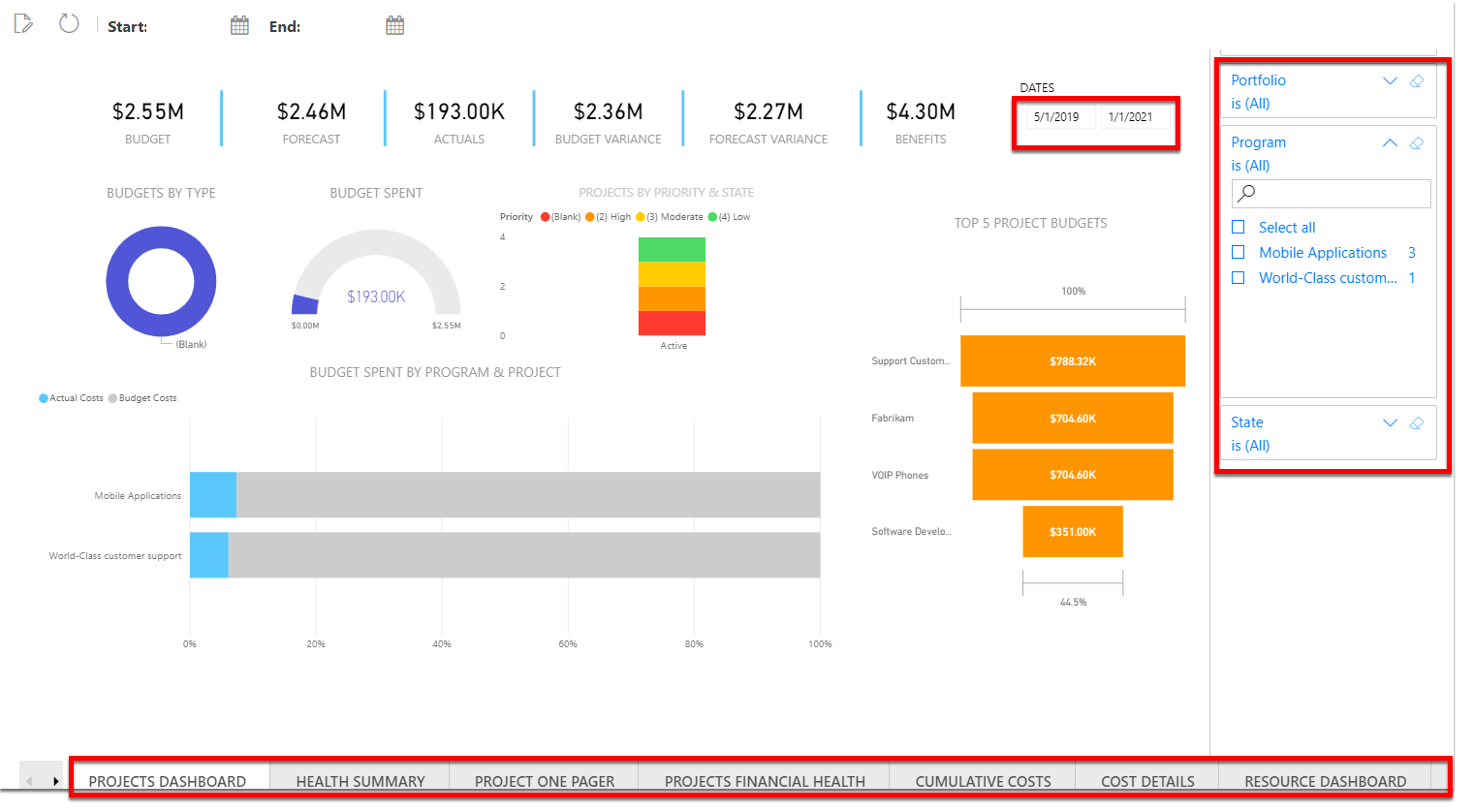The width and height of the screenshot is (1474, 812).
Task: Open the Project One Pager tab
Action: point(545,780)
